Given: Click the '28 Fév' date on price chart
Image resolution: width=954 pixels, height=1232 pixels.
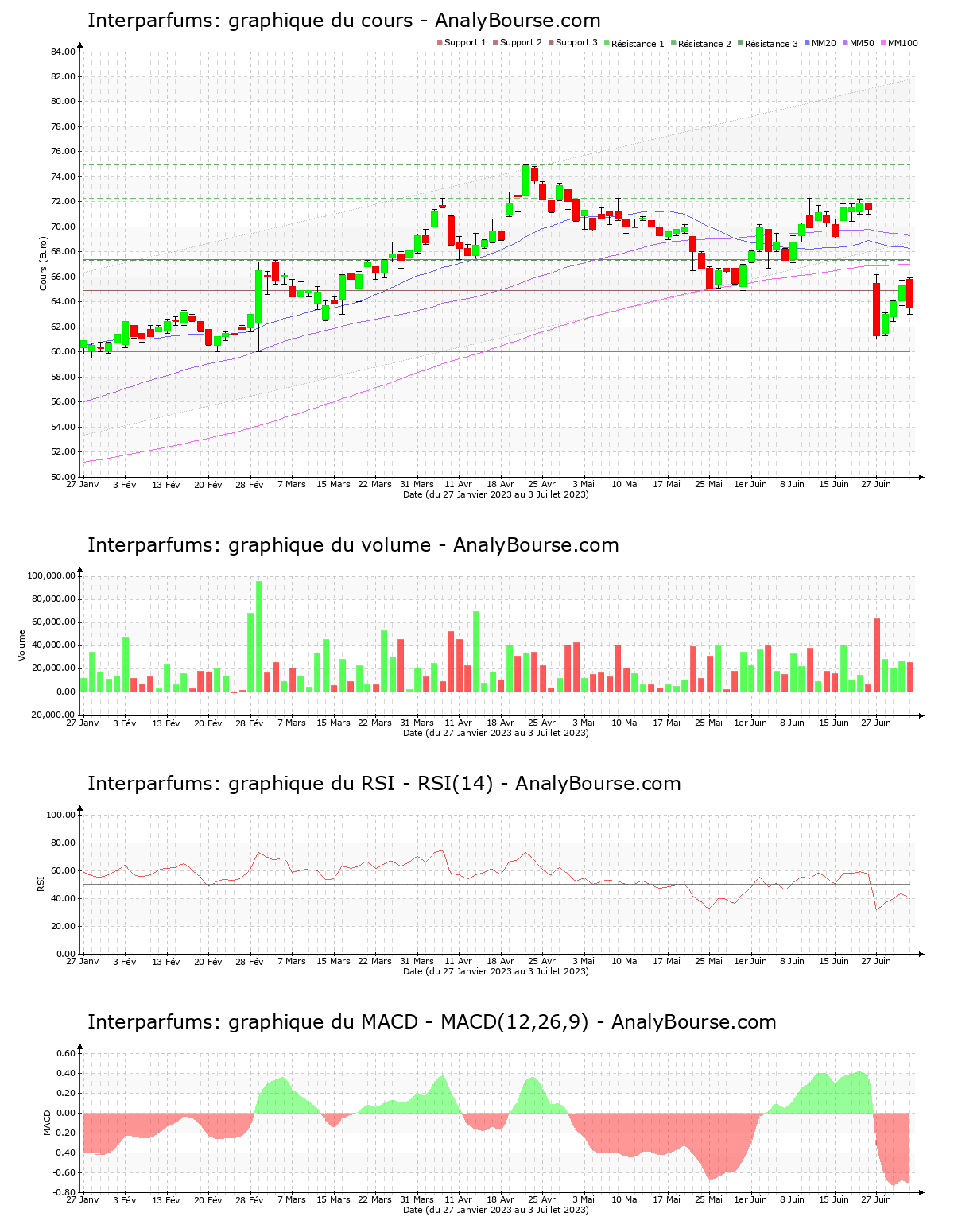Looking at the screenshot, I should (x=250, y=485).
